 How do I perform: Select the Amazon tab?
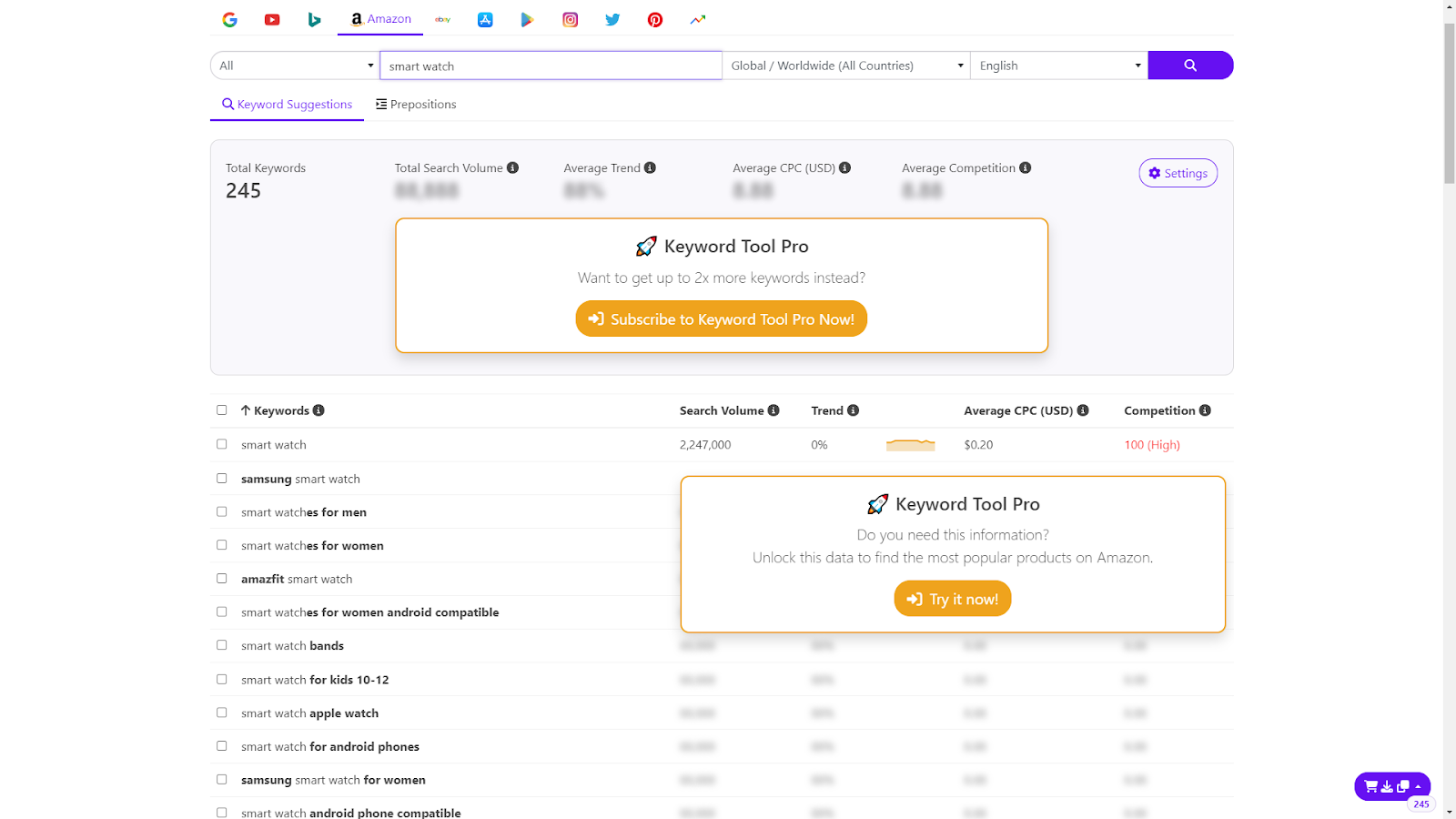point(380,19)
